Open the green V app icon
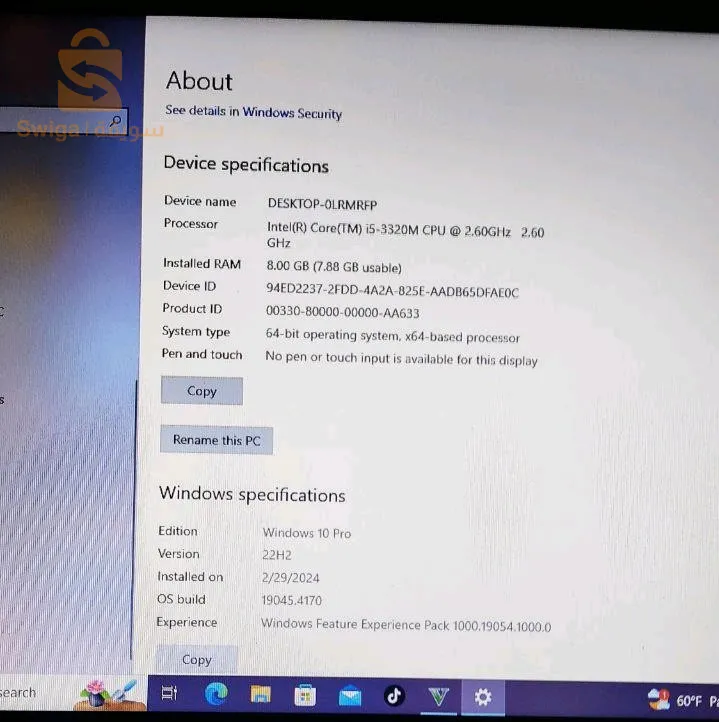Viewport: 719px width, 722px height. coord(438,697)
